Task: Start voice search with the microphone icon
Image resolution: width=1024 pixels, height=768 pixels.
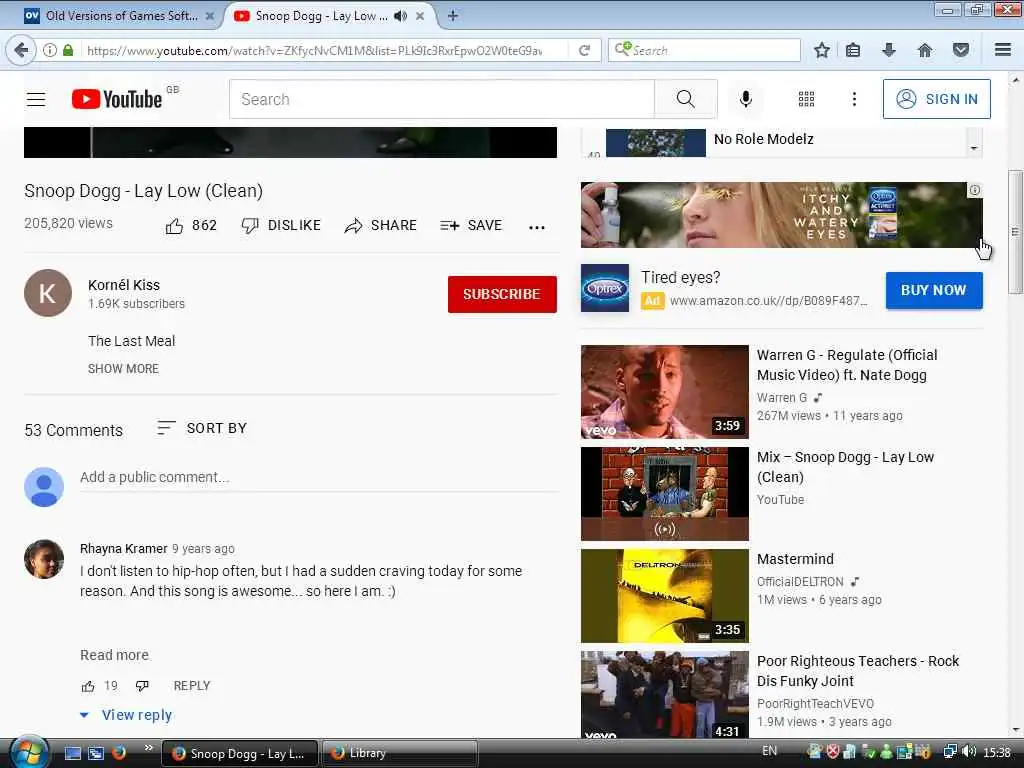Action: tap(746, 99)
